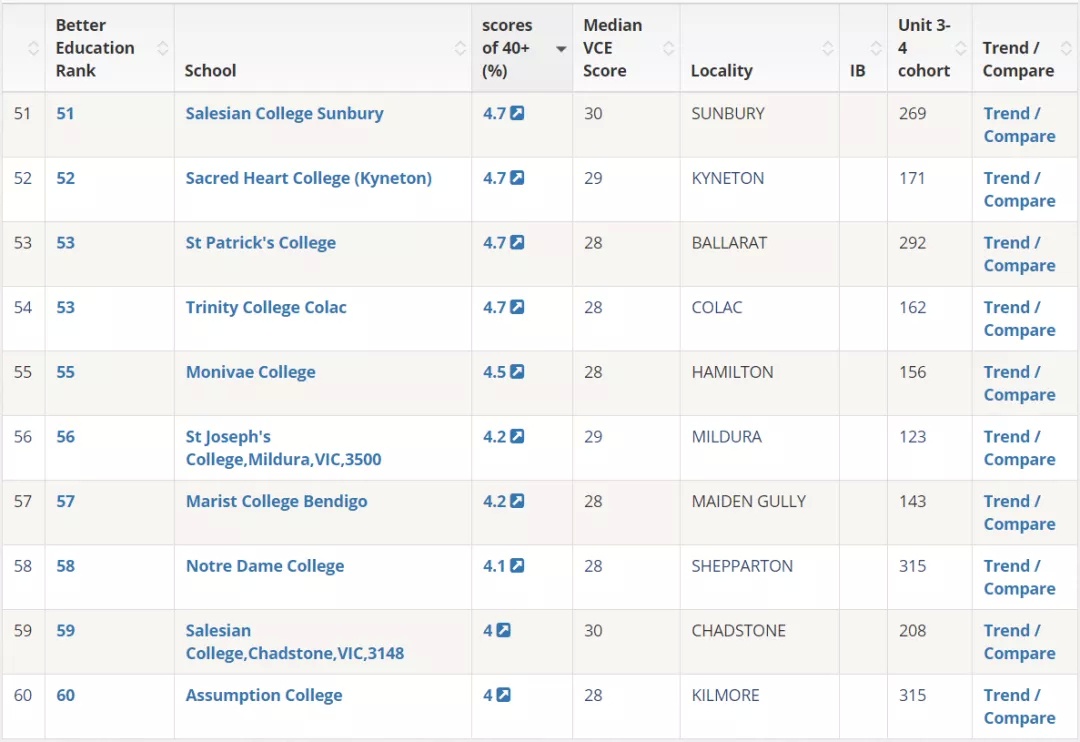
Task: Click the external link icon in the Sacred Heart College (Kyneton) row
Action: pos(517,178)
